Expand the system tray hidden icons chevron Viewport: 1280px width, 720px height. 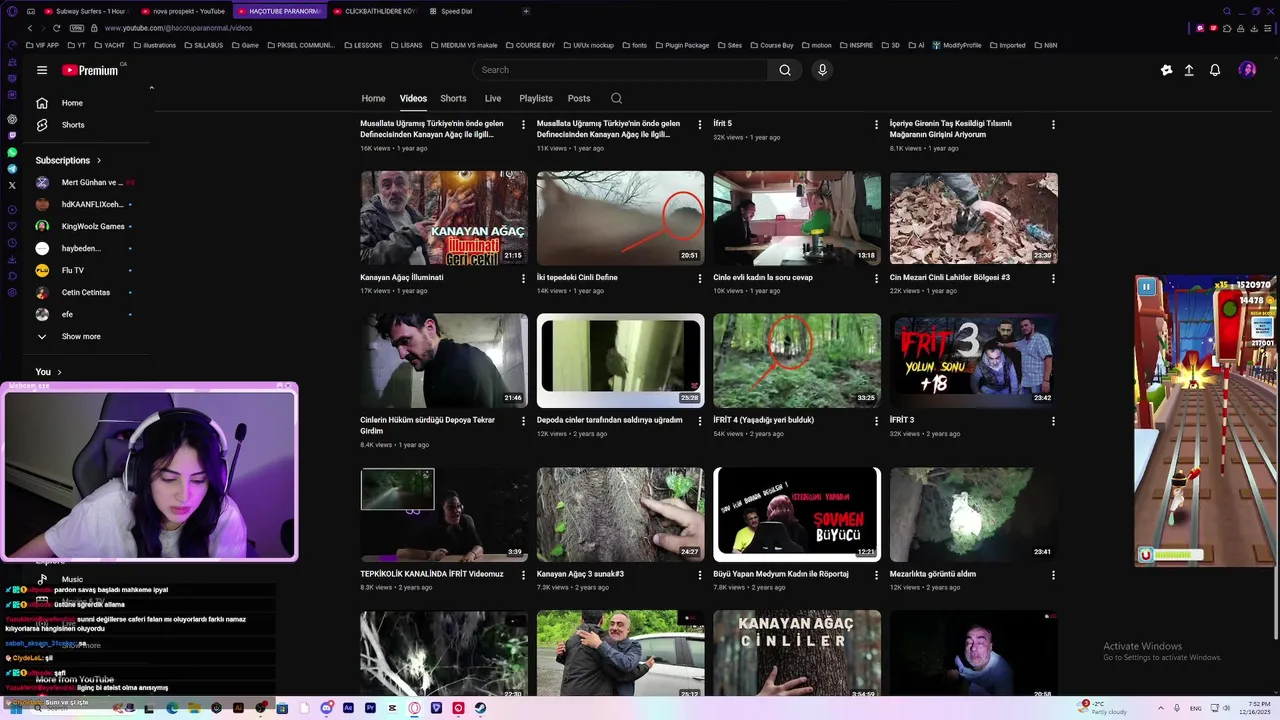pyautogui.click(x=1160, y=708)
